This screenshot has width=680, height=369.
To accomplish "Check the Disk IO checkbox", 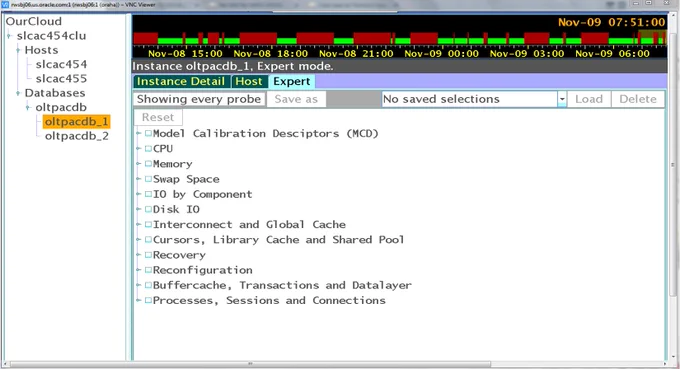I will (148, 209).
